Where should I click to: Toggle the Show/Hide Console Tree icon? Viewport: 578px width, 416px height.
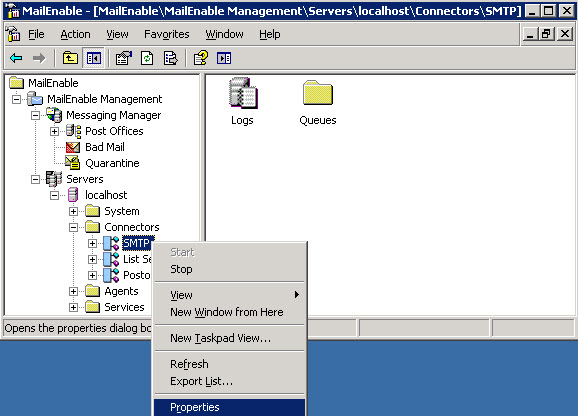(x=94, y=58)
